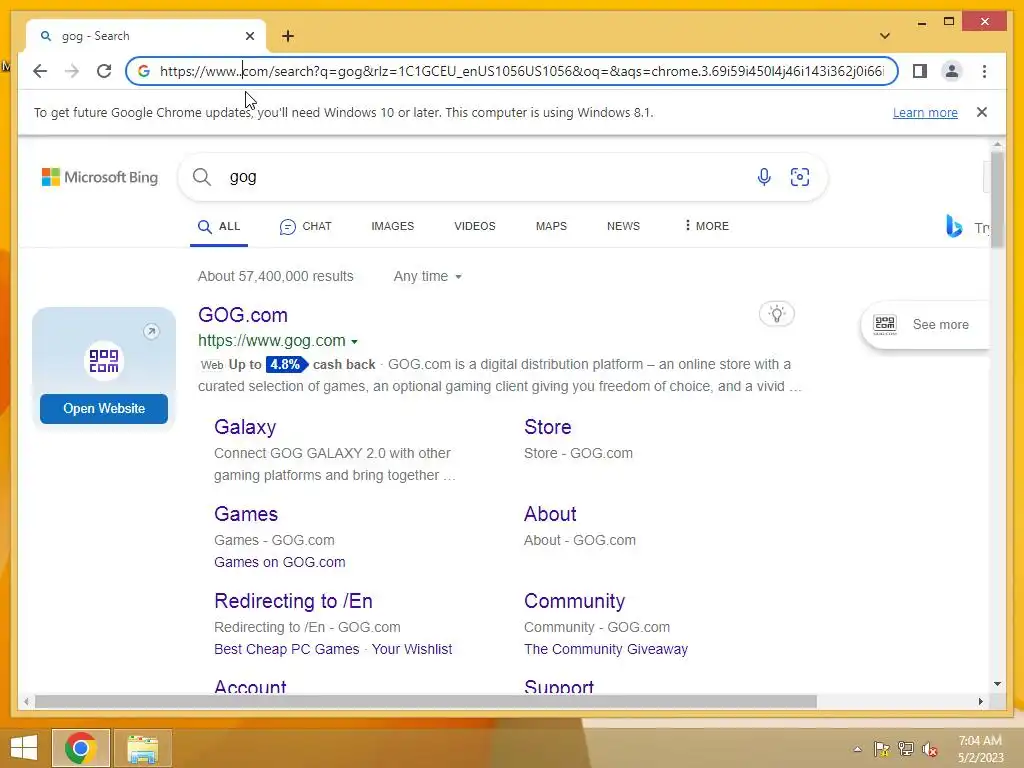Click the scroll right arrow
This screenshot has height=768, width=1024.
(980, 701)
